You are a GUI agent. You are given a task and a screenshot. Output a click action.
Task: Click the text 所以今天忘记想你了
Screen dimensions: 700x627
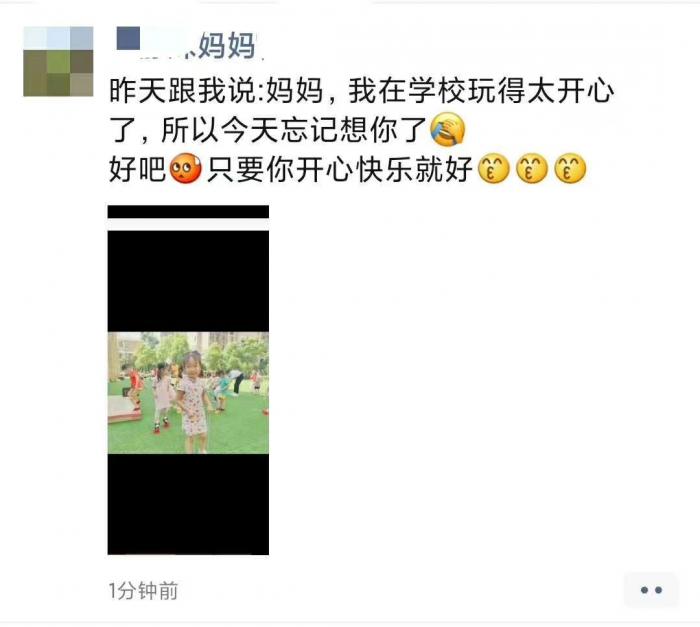[292, 130]
